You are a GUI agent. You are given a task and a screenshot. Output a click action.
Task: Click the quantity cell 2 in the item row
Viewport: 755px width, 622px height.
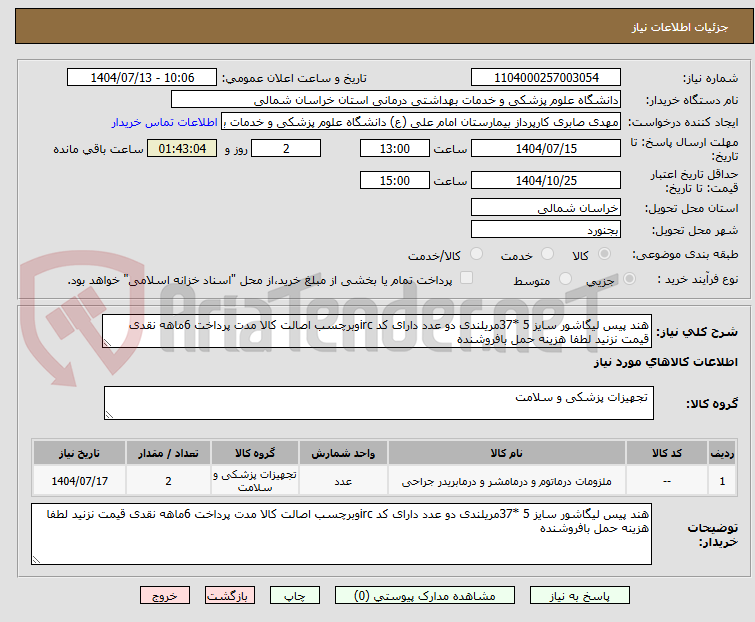click(168, 481)
